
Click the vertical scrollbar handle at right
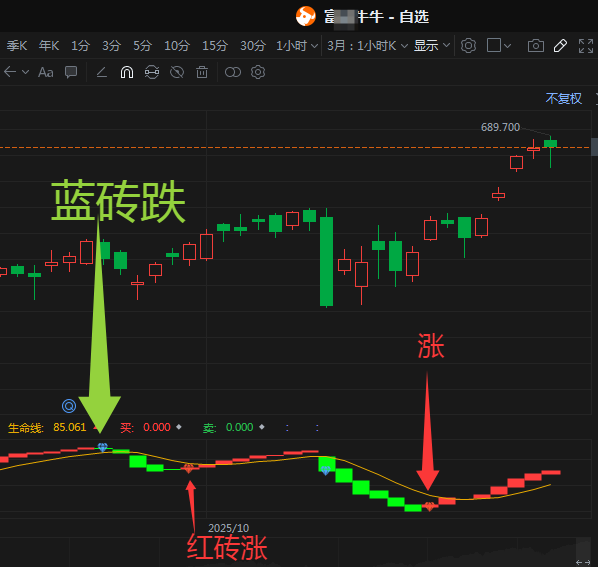[x=594, y=147]
